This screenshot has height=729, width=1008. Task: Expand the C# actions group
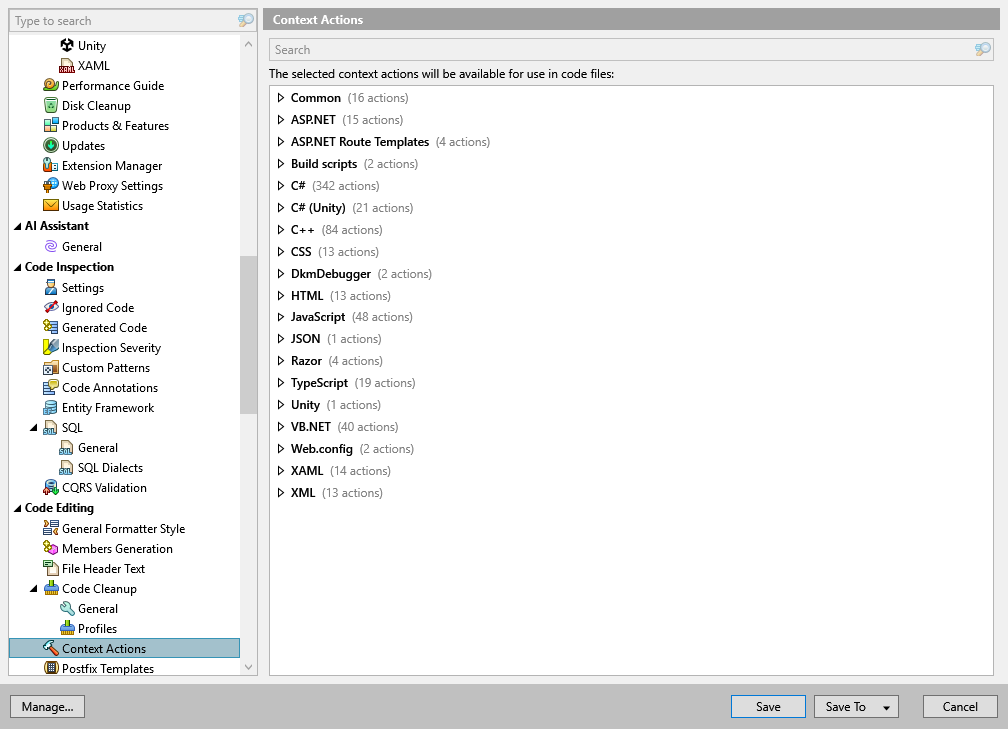tap(281, 185)
